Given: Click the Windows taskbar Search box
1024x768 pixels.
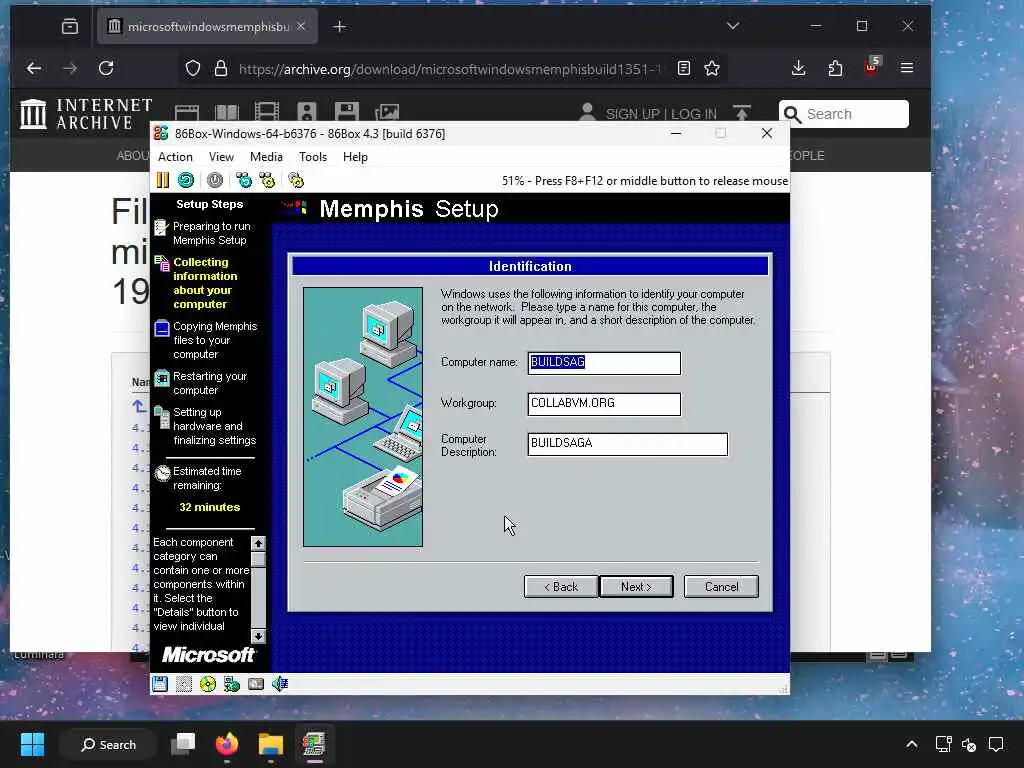Looking at the screenshot, I should tap(108, 744).
